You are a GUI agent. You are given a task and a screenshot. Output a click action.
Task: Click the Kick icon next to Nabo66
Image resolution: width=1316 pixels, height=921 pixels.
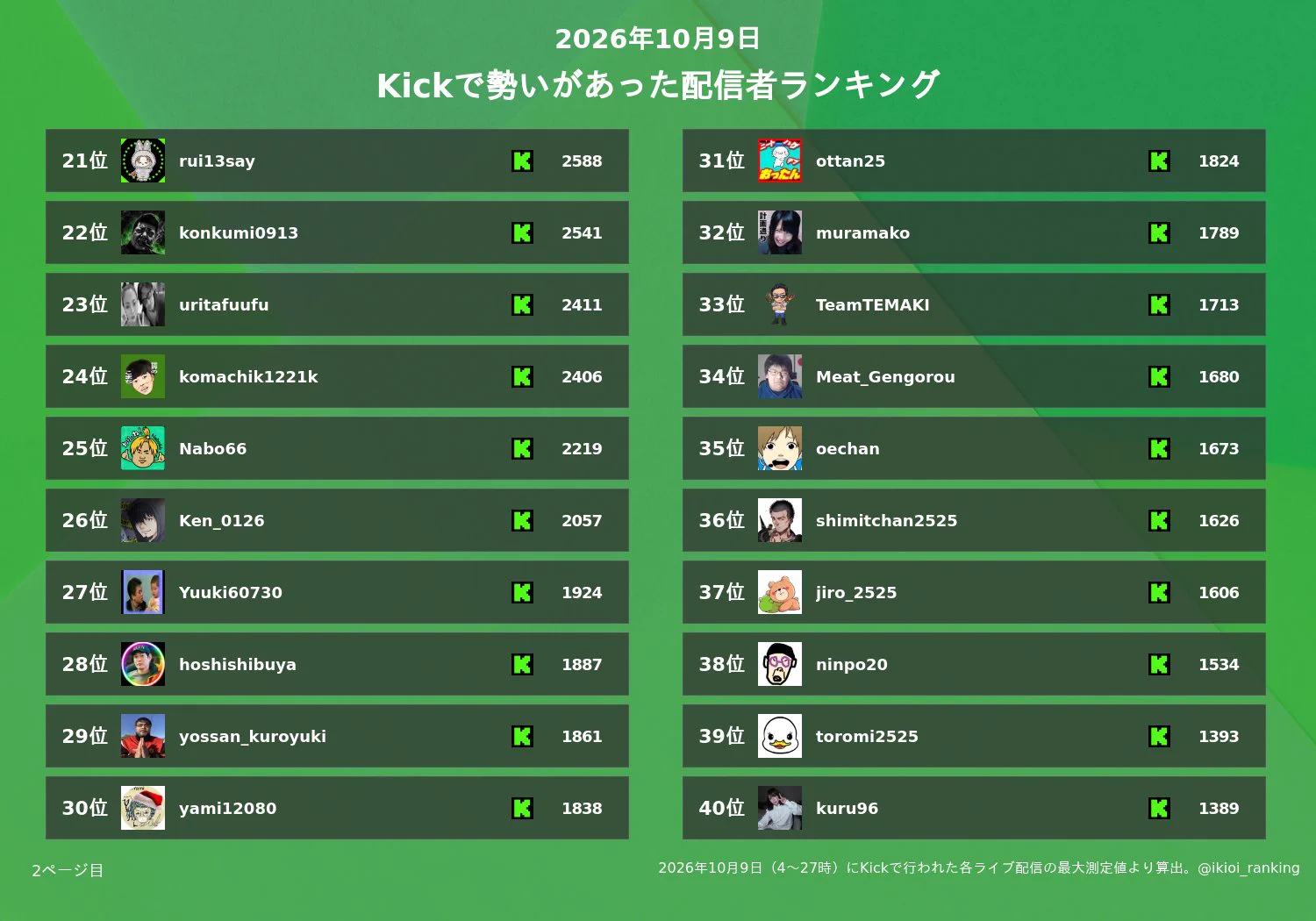pyautogui.click(x=522, y=448)
